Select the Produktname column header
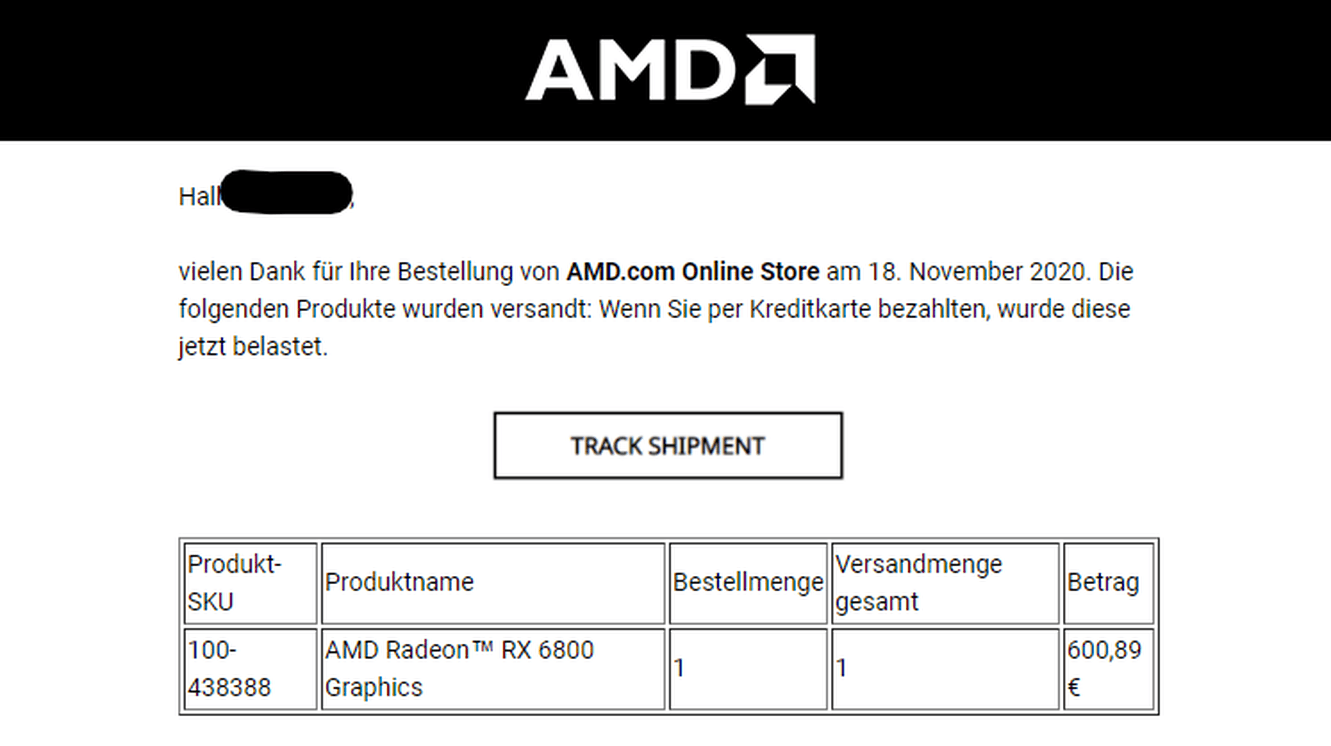The width and height of the screenshot is (1331, 746). pos(400,582)
